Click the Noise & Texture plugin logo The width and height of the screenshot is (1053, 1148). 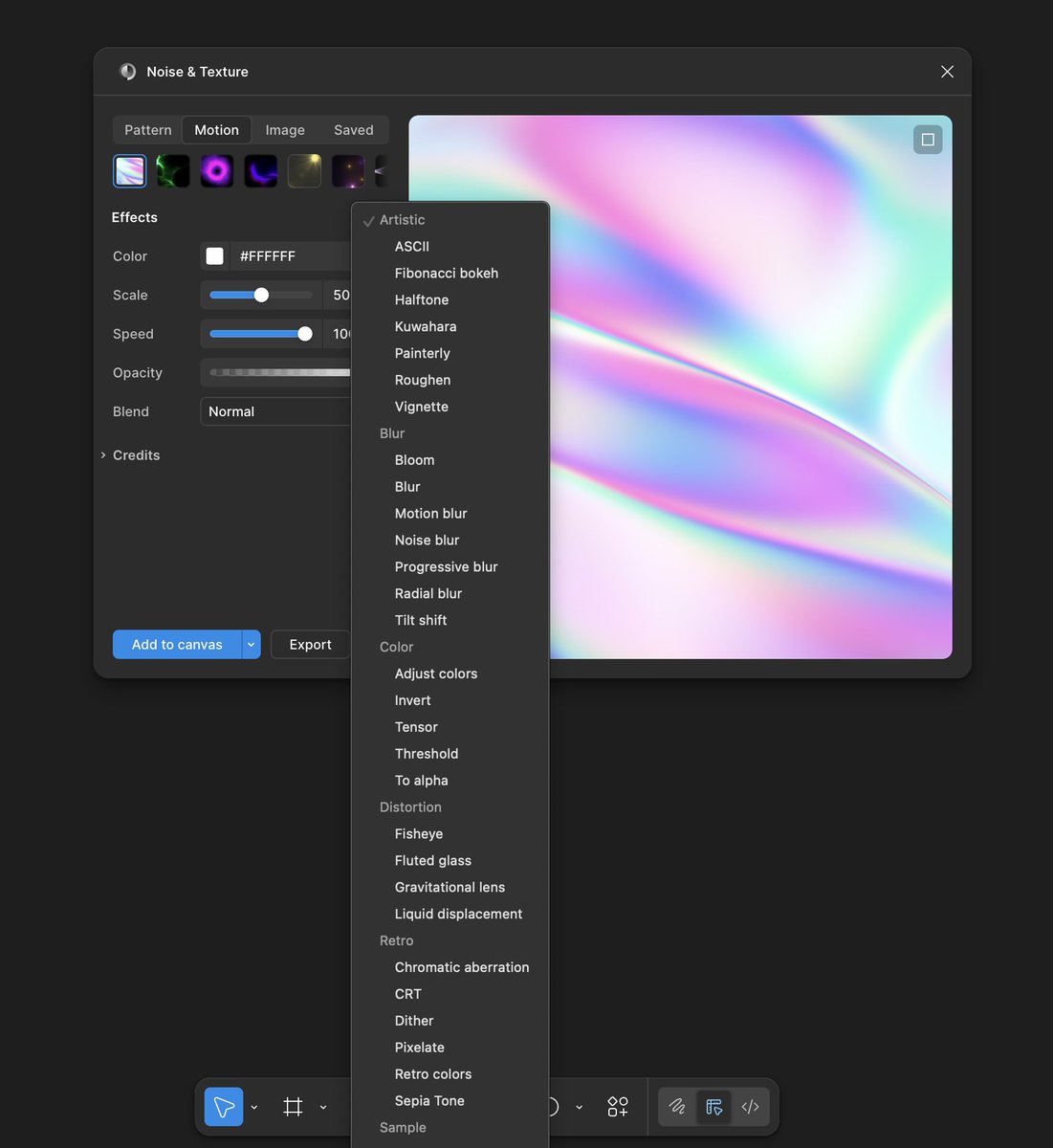(127, 71)
